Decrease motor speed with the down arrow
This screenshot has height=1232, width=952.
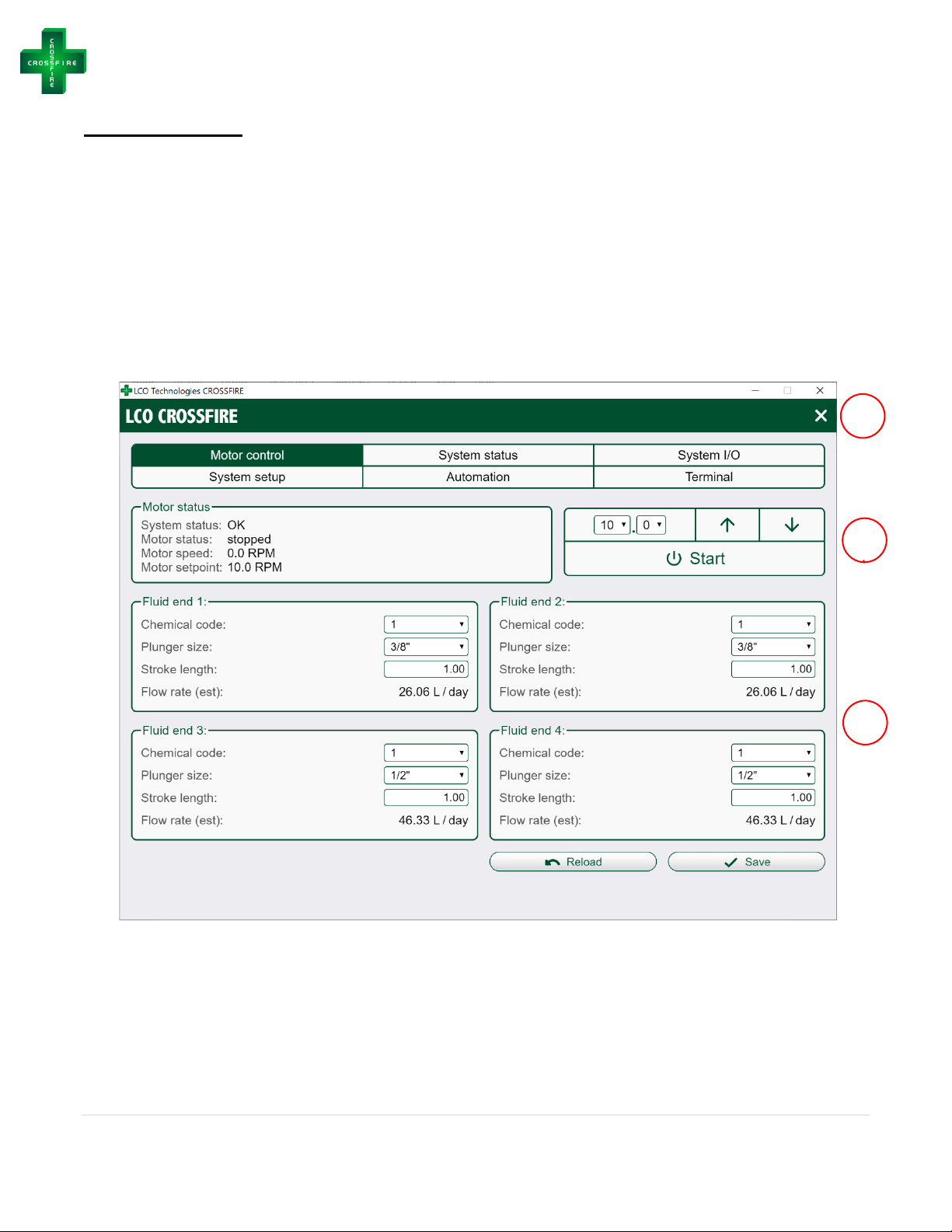coord(792,525)
